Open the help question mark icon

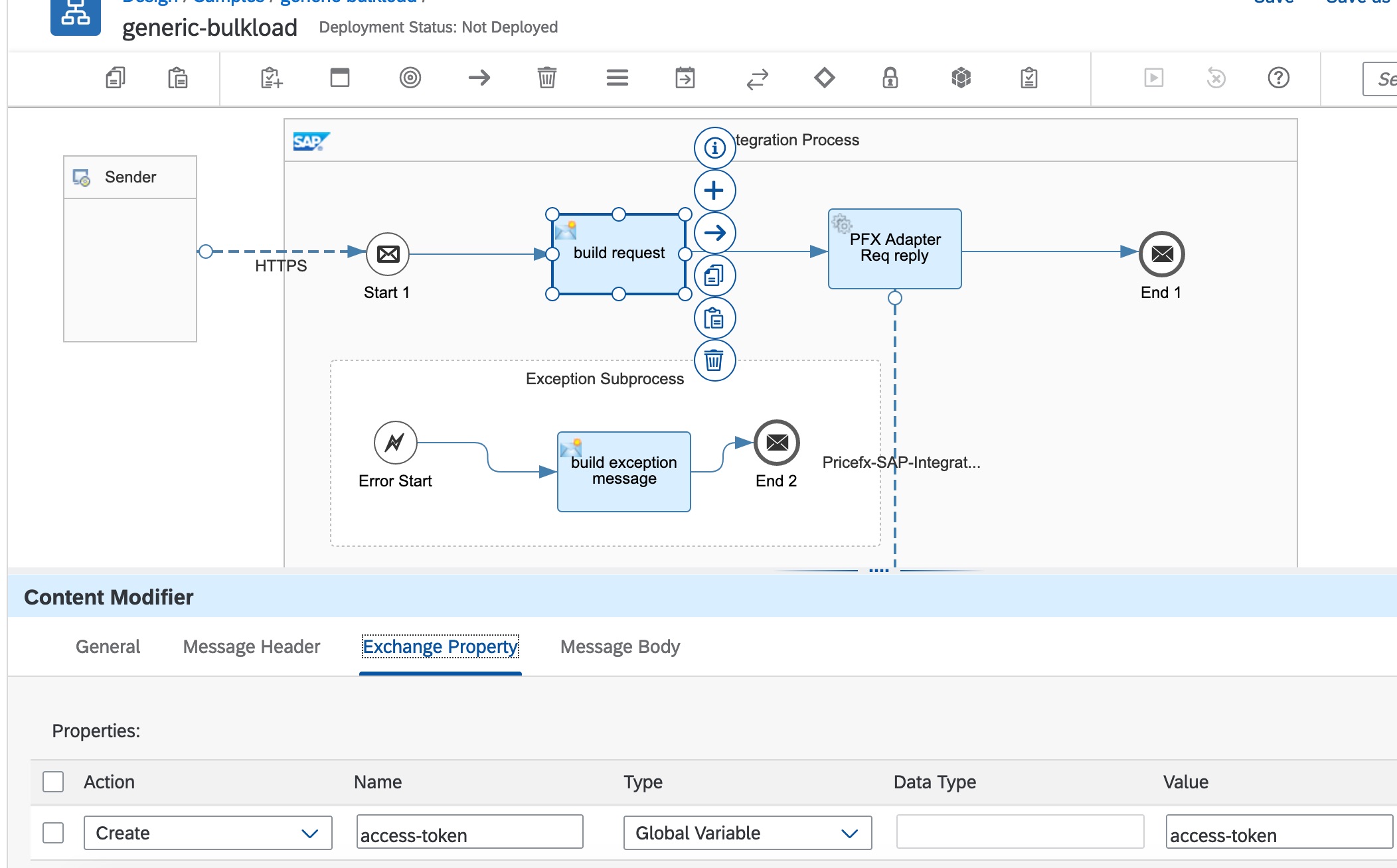[1278, 78]
